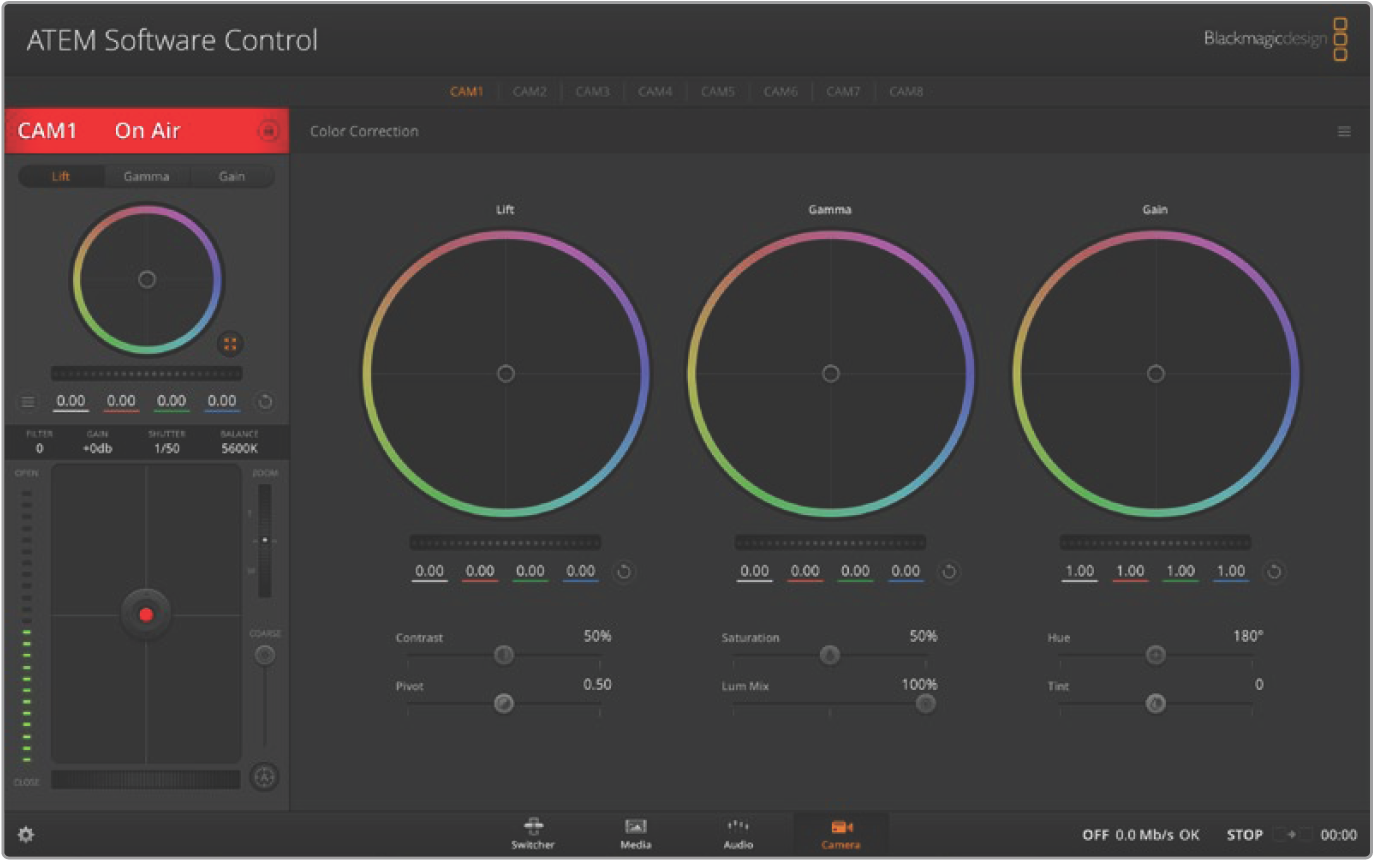The width and height of the screenshot is (1374, 861).
Task: Reset the small color wheel values
Action: coord(265,401)
